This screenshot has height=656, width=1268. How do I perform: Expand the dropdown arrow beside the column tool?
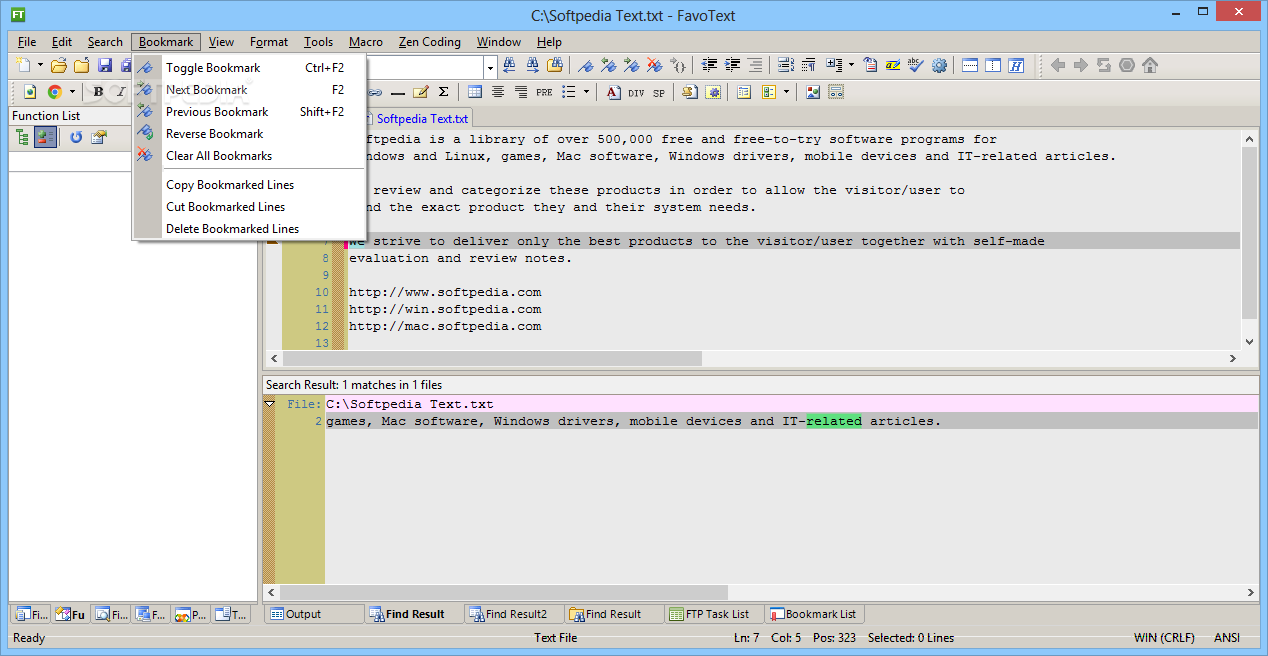click(x=851, y=65)
